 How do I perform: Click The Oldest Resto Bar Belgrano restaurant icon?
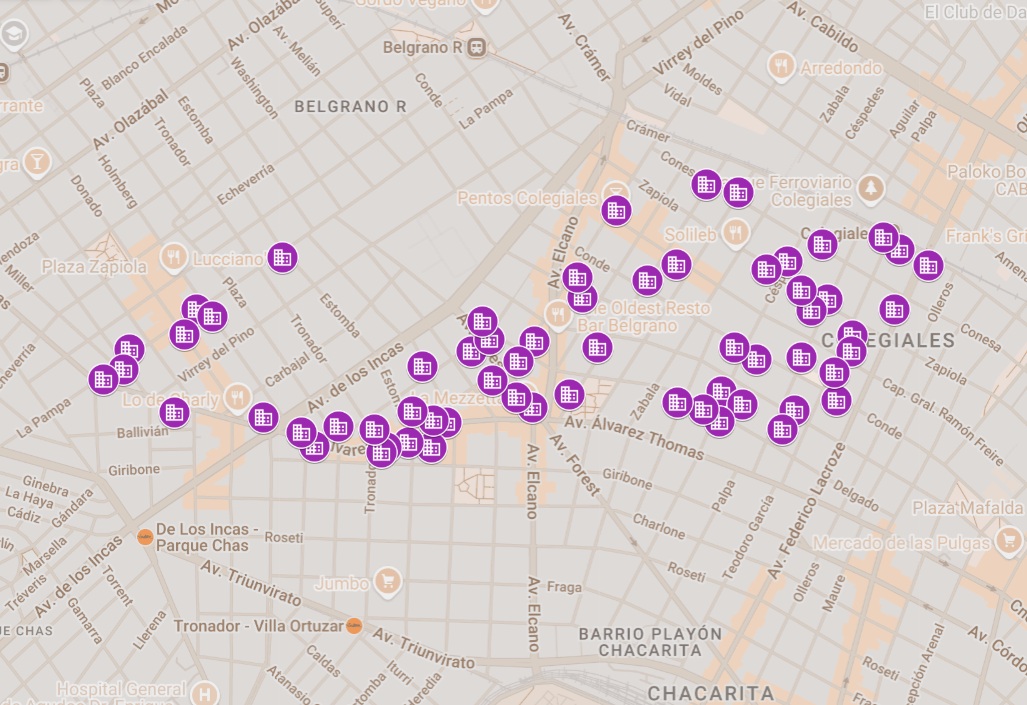pyautogui.click(x=558, y=315)
